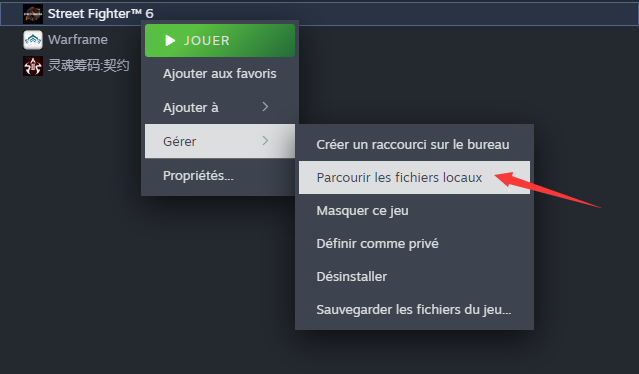Viewport: 639px width, 374px height.
Task: Launch the game with the JOUER button
Action: coord(220,40)
